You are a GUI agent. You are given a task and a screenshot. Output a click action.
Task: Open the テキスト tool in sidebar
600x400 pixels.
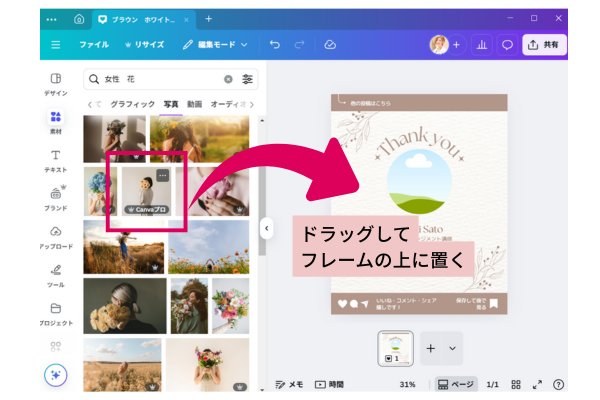click(56, 160)
